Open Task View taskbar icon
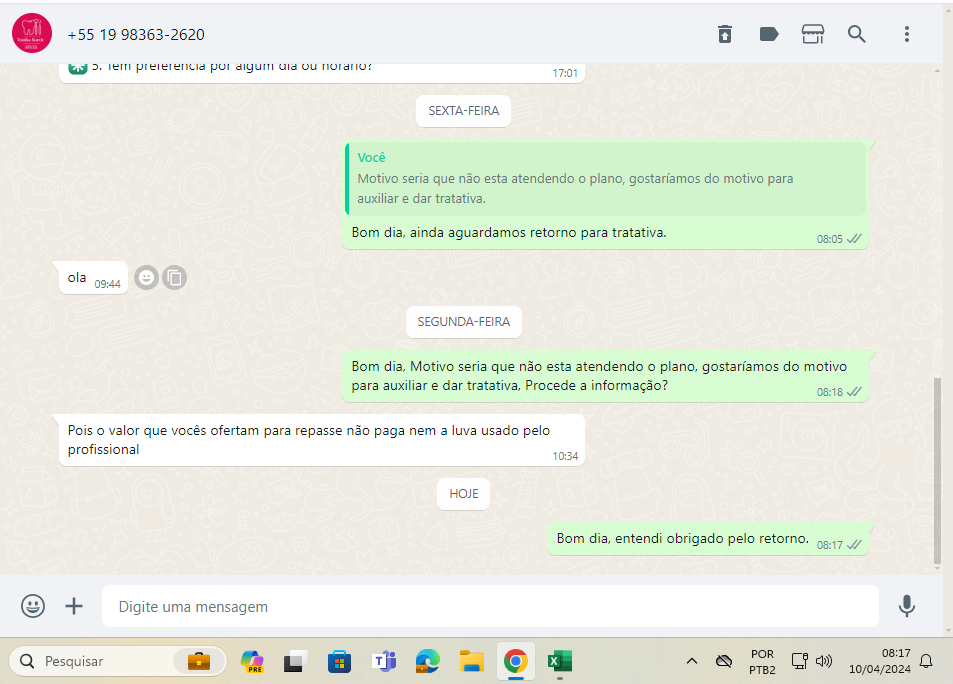 click(x=295, y=661)
